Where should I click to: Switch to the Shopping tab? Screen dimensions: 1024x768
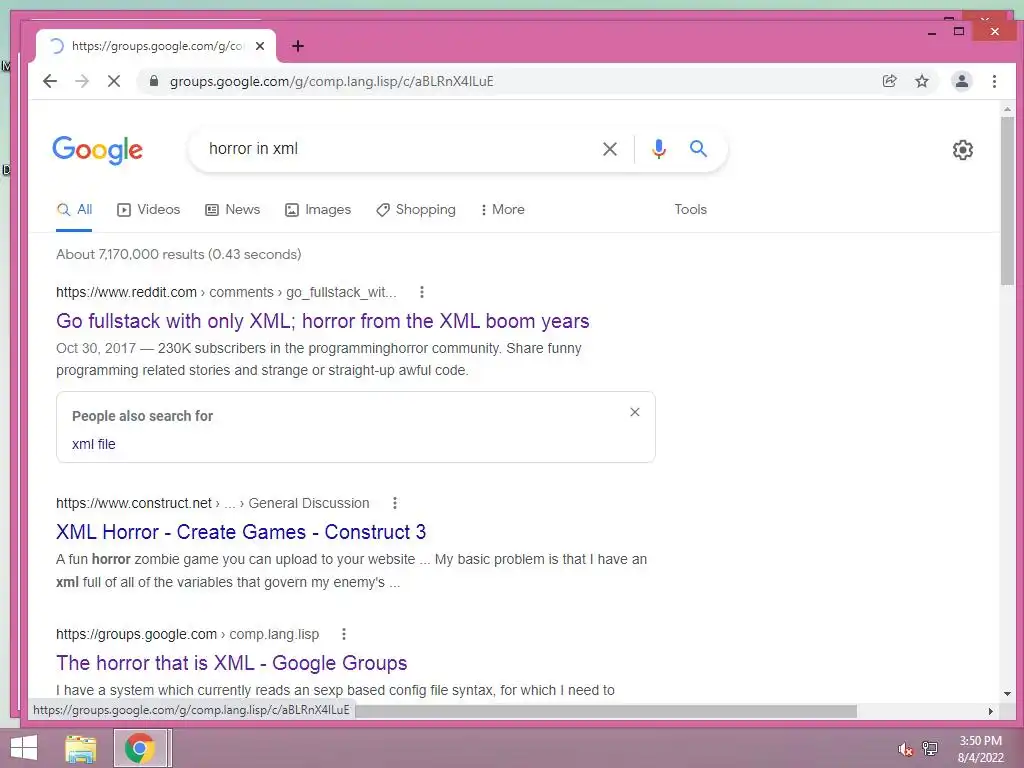[x=416, y=210]
